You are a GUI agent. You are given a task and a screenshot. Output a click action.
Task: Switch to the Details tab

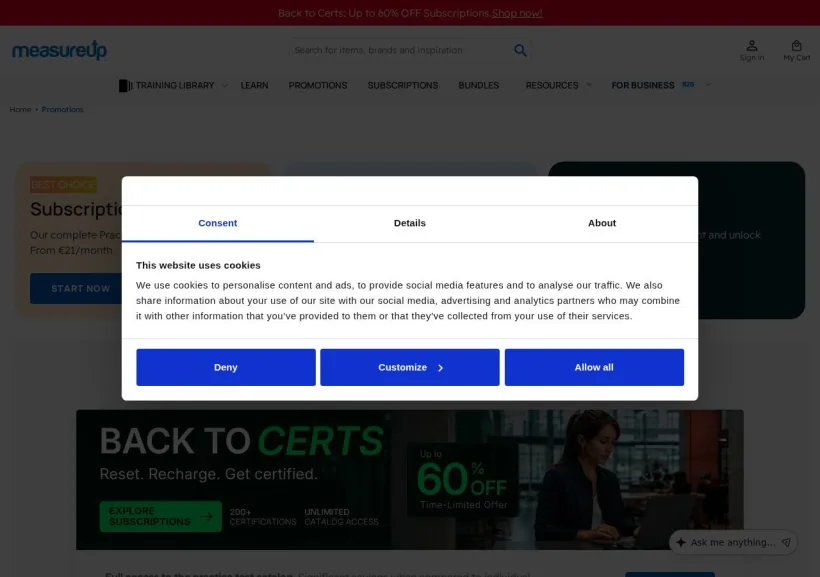[409, 223]
